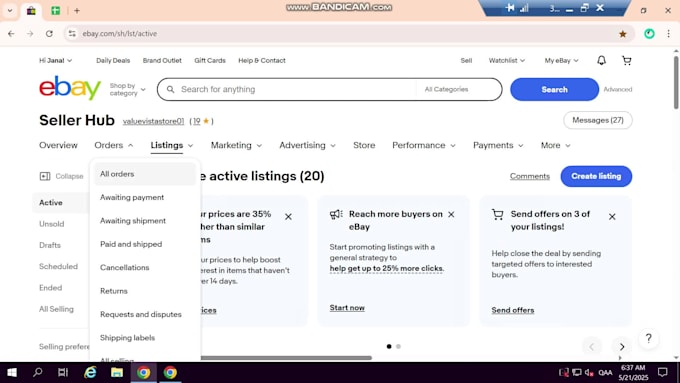
Task: Expand the Hi Jana account dropdown
Action: [x=56, y=60]
